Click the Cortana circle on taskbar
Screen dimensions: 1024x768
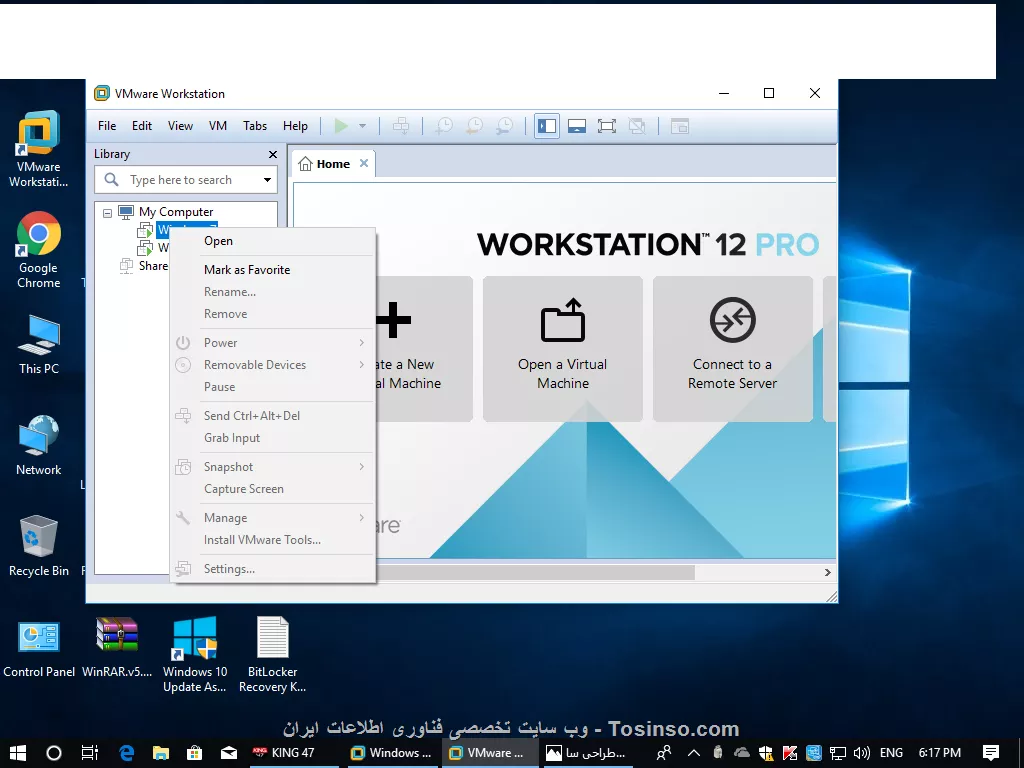point(54,753)
